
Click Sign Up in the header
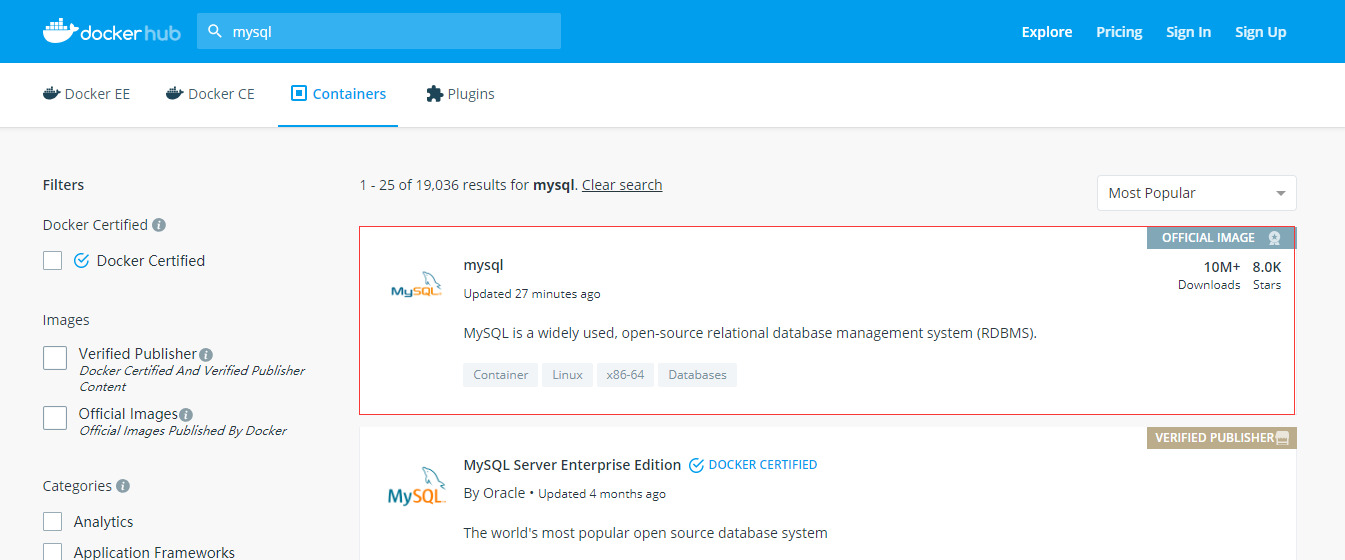1260,32
